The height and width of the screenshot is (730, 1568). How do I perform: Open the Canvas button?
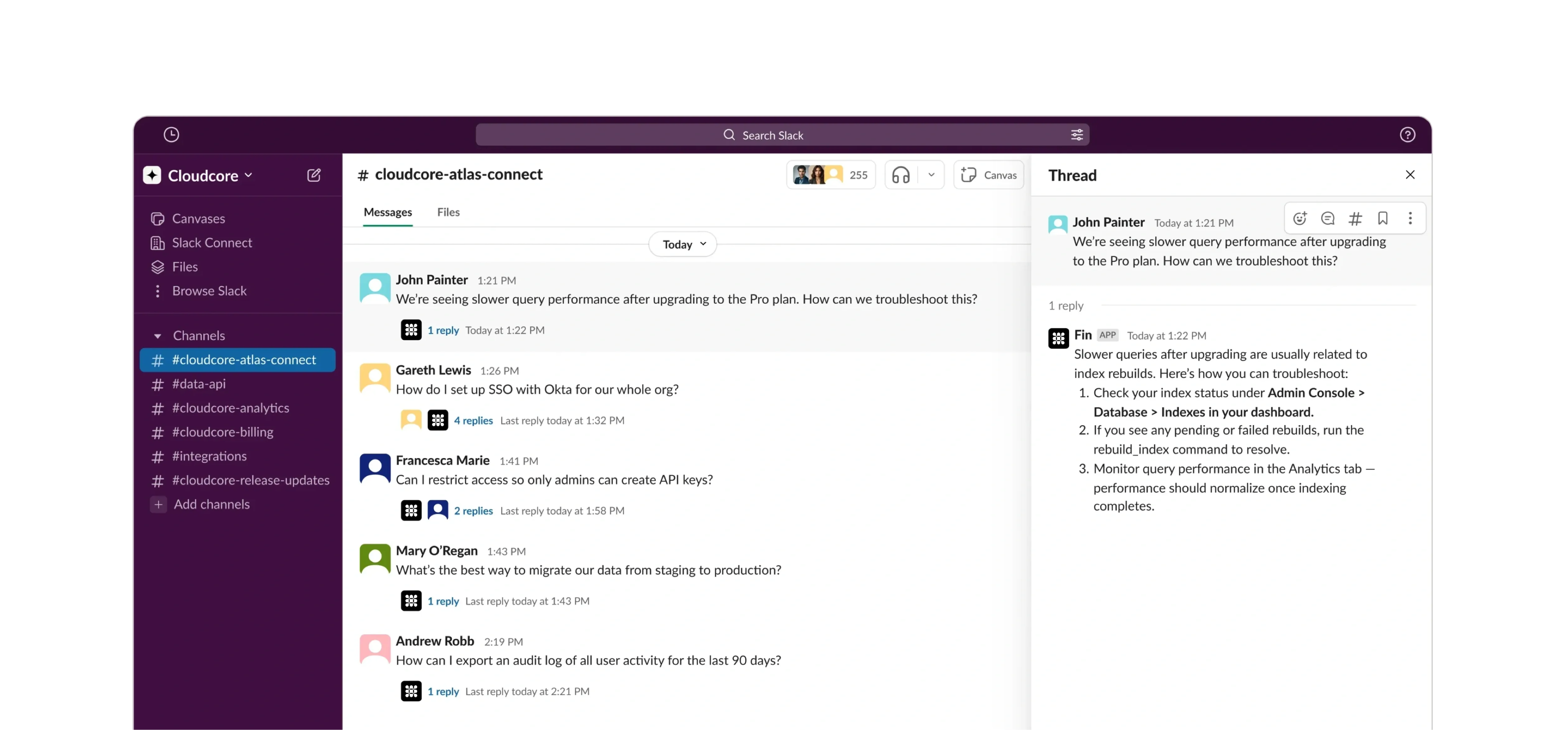[988, 175]
